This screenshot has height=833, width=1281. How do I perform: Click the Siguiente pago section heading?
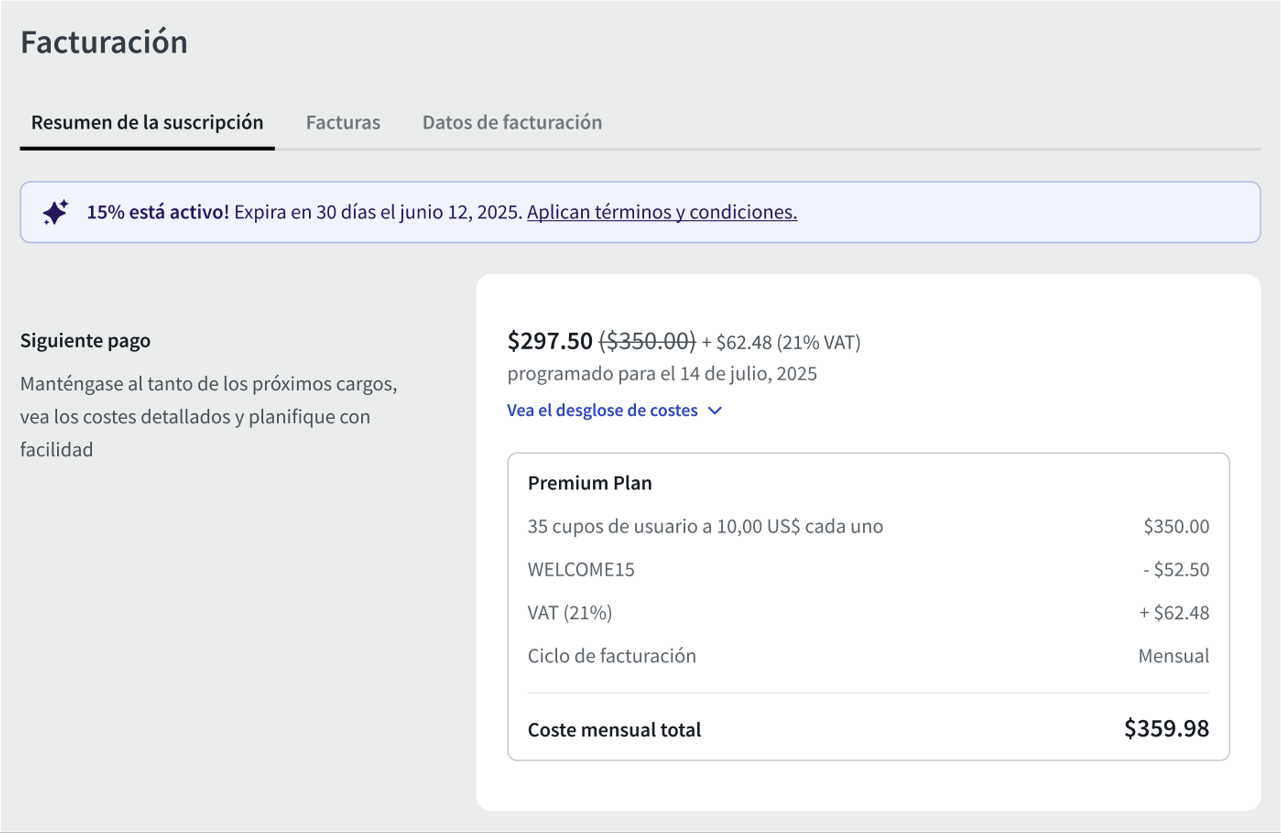pos(85,341)
